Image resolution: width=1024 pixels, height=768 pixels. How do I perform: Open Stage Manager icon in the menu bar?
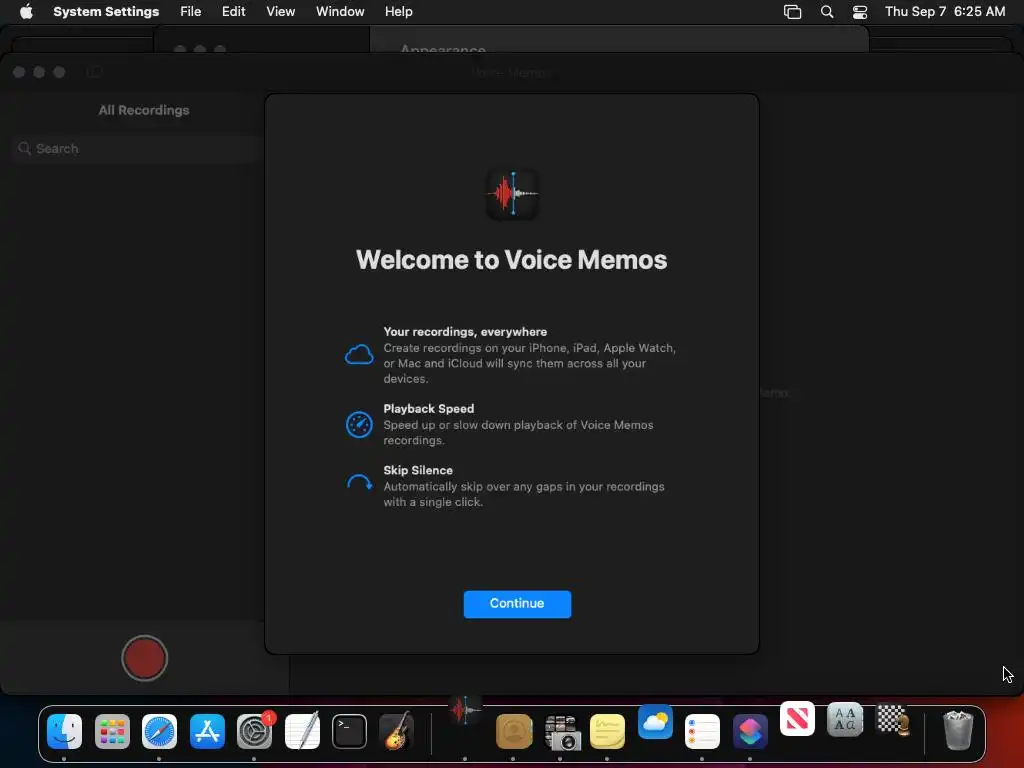click(792, 12)
